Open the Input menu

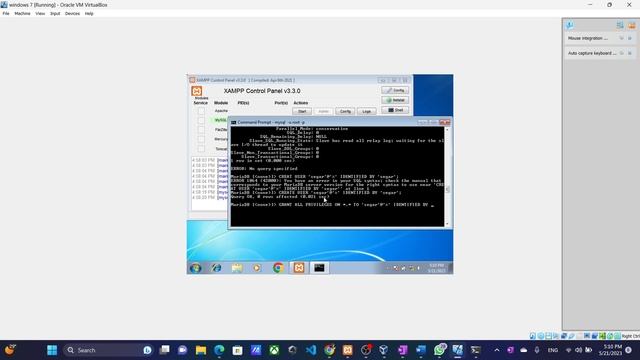[x=55, y=13]
